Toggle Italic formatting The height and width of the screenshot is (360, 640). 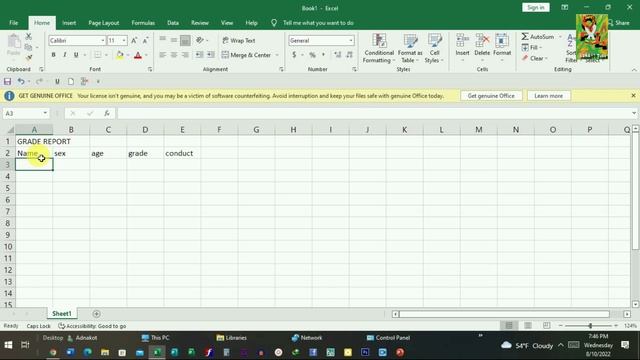[64, 55]
